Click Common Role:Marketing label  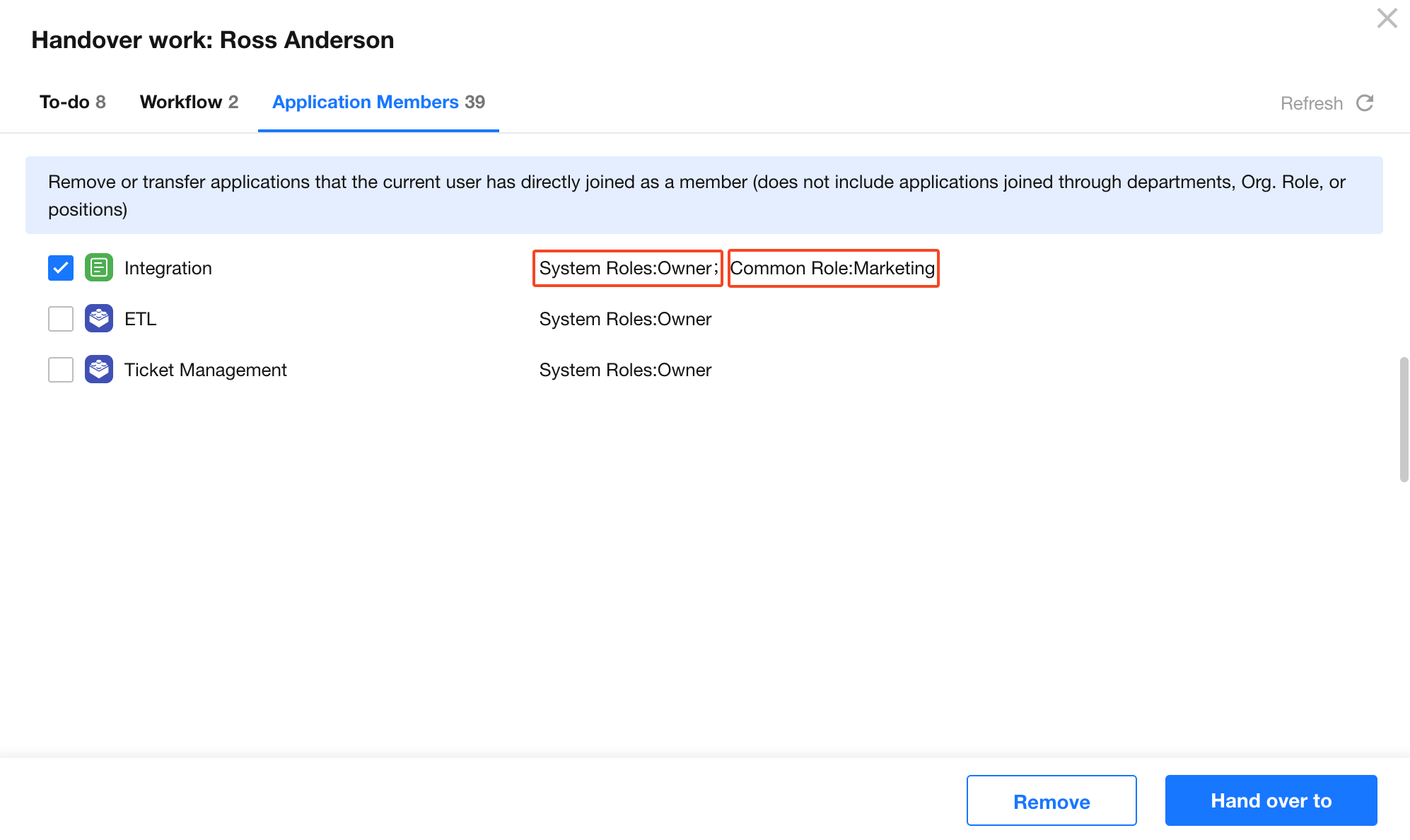833,268
